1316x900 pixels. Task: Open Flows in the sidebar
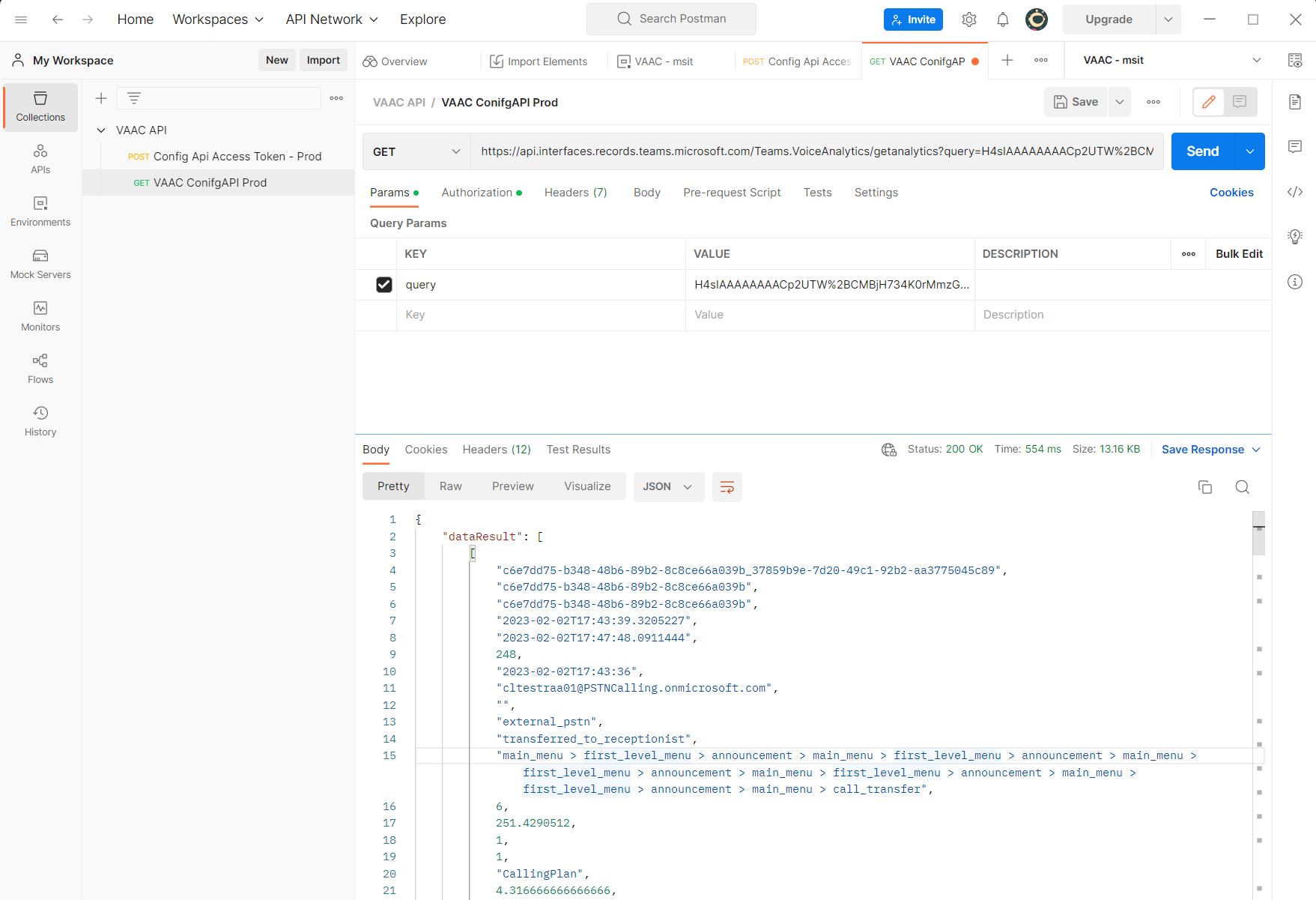coord(40,369)
